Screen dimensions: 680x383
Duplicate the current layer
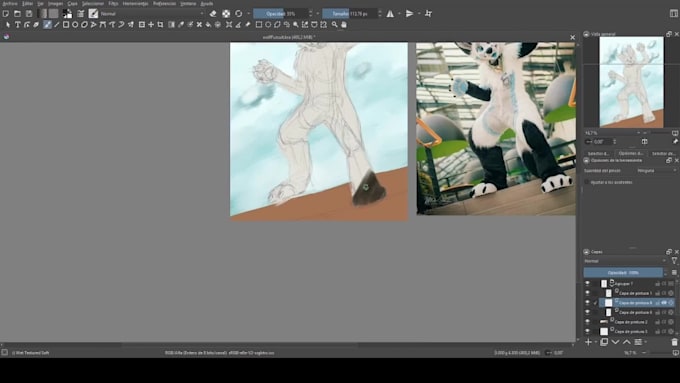tap(604, 342)
